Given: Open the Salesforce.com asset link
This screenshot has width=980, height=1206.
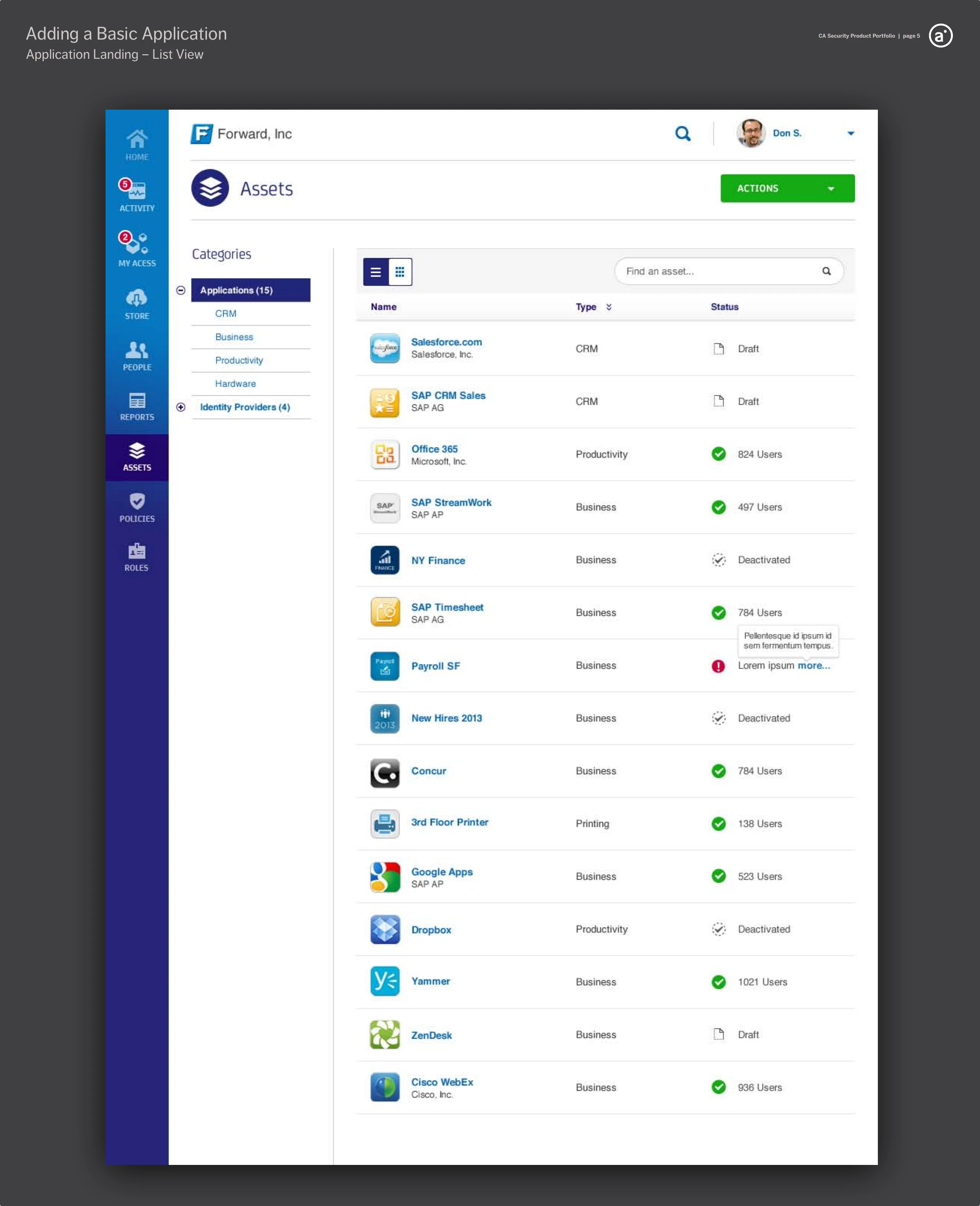Looking at the screenshot, I should tap(446, 342).
